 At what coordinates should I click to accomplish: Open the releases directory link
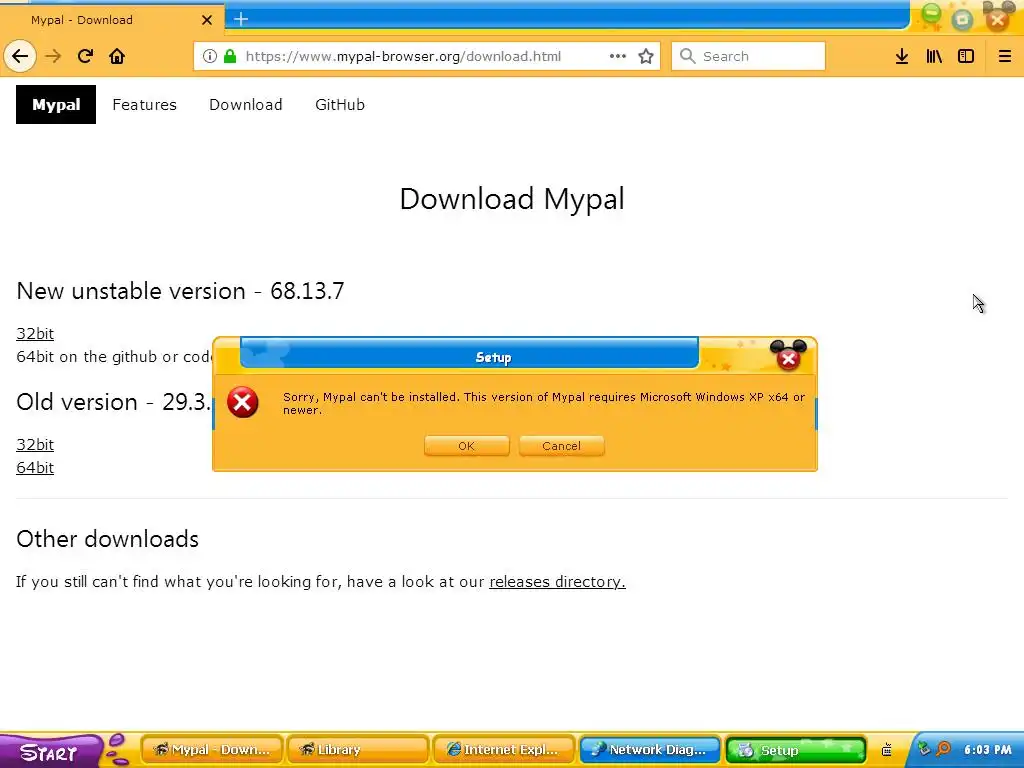557,582
